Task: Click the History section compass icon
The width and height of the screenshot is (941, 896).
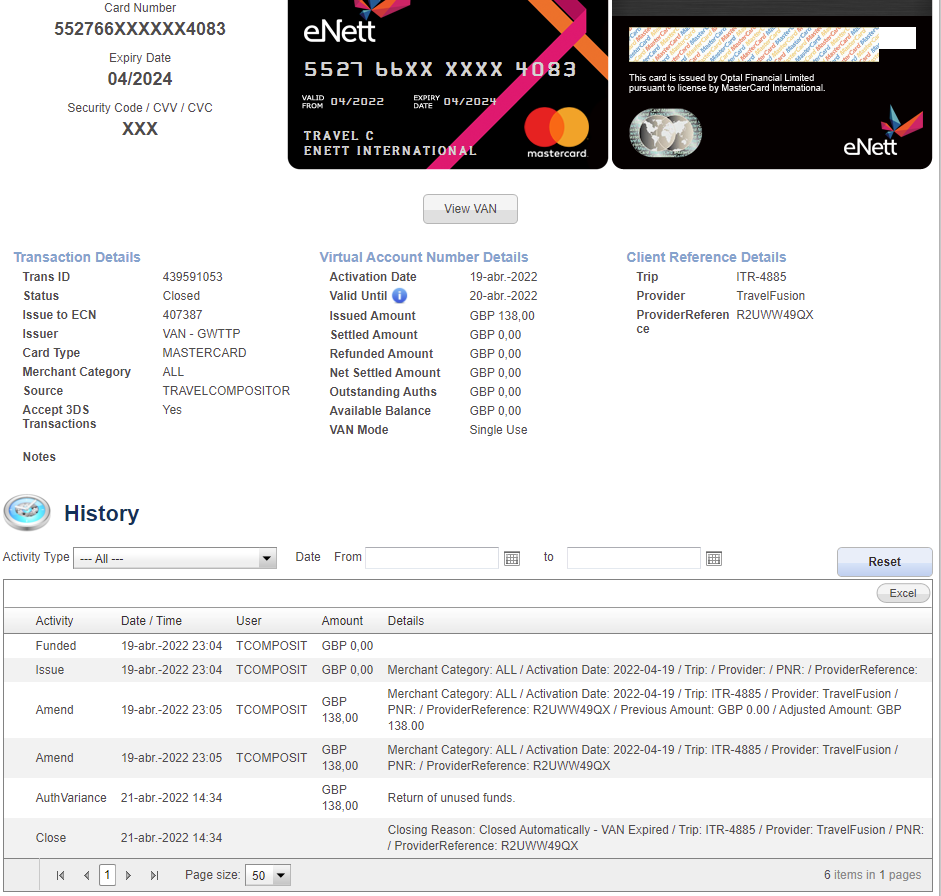Action: click(27, 513)
